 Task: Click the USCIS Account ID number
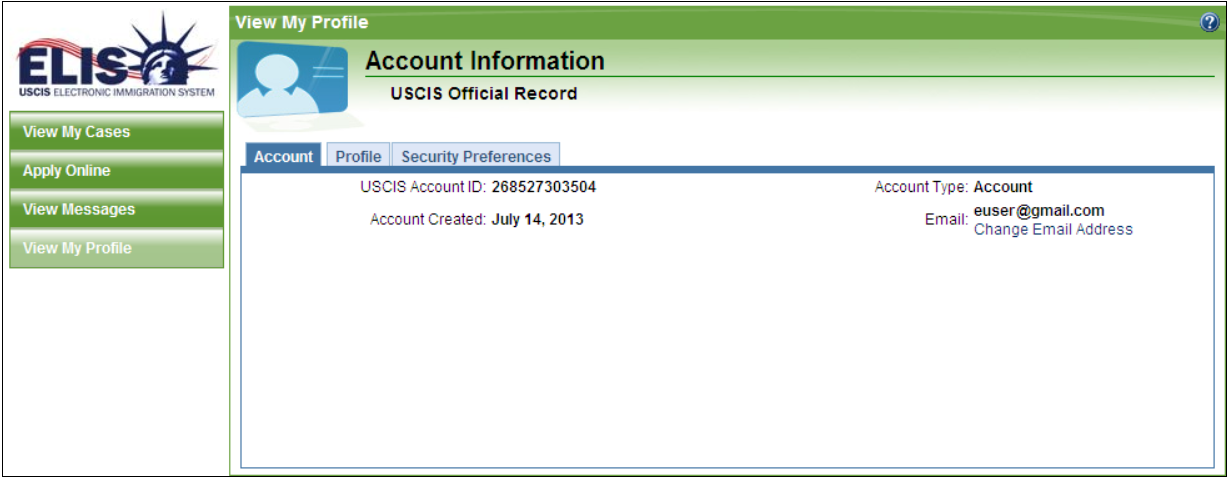[544, 187]
